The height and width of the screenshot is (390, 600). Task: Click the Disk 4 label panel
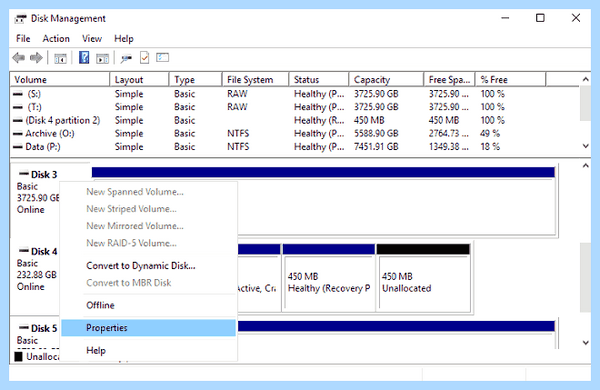[x=36, y=277]
